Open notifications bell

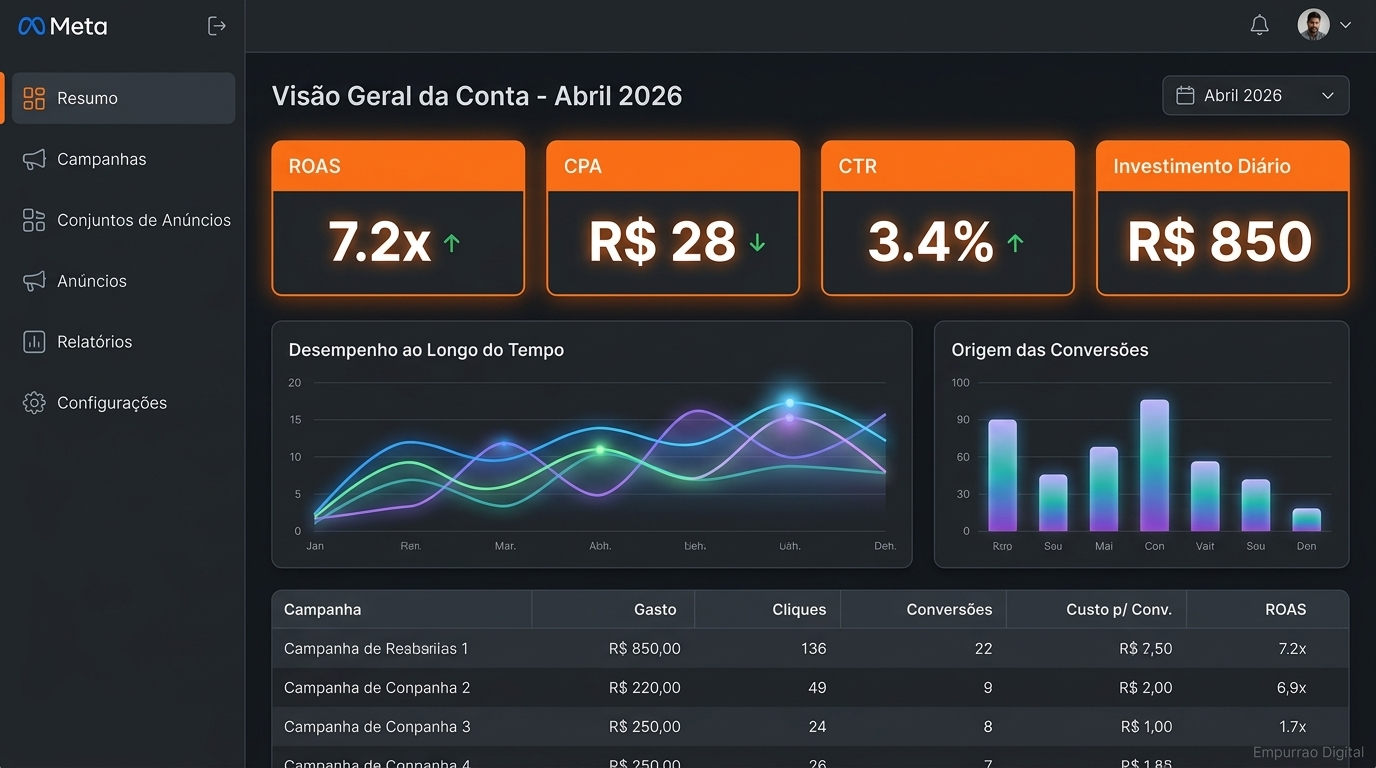(1260, 26)
